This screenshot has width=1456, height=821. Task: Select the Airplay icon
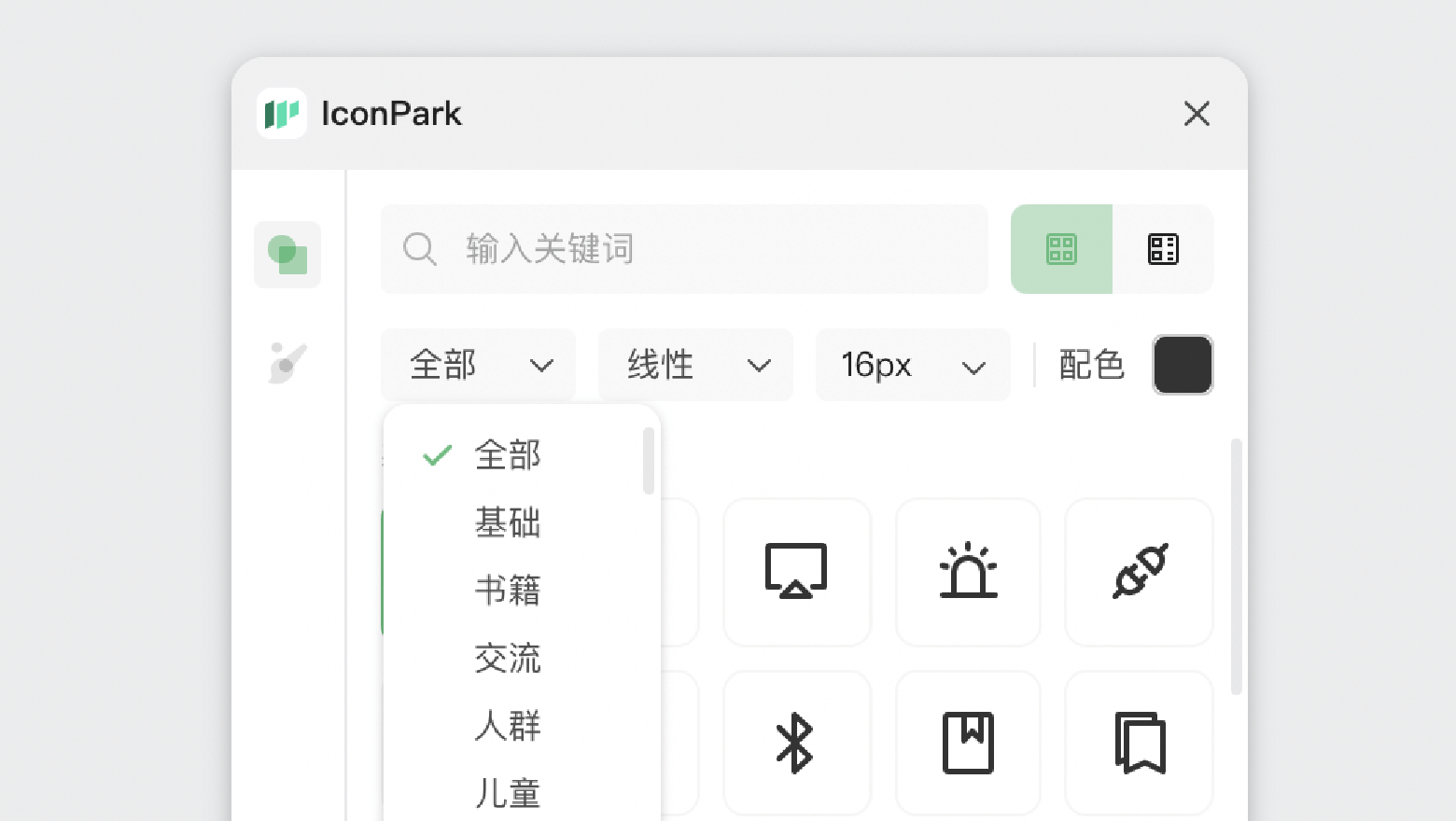click(797, 572)
